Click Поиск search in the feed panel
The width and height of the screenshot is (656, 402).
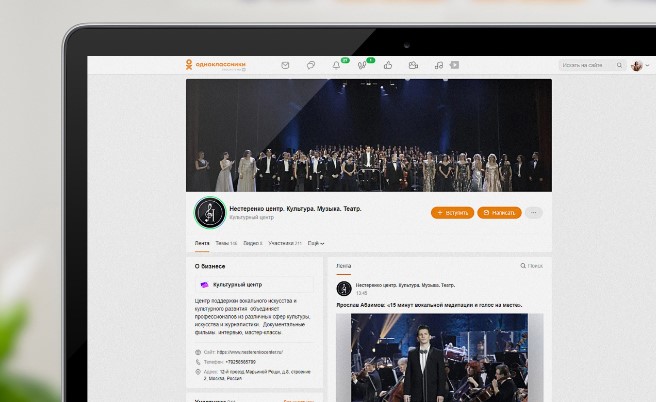[x=531, y=266]
